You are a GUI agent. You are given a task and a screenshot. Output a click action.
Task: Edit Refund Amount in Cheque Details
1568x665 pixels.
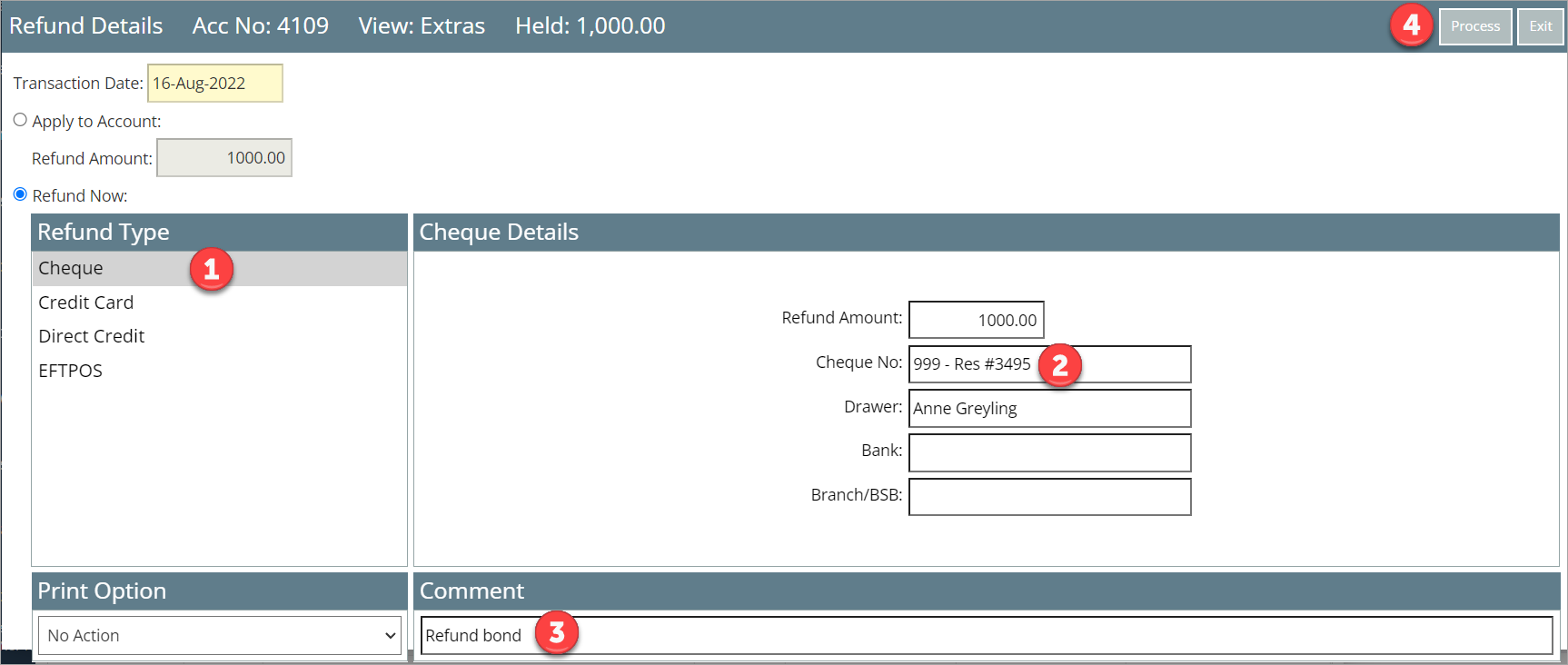[x=976, y=320]
